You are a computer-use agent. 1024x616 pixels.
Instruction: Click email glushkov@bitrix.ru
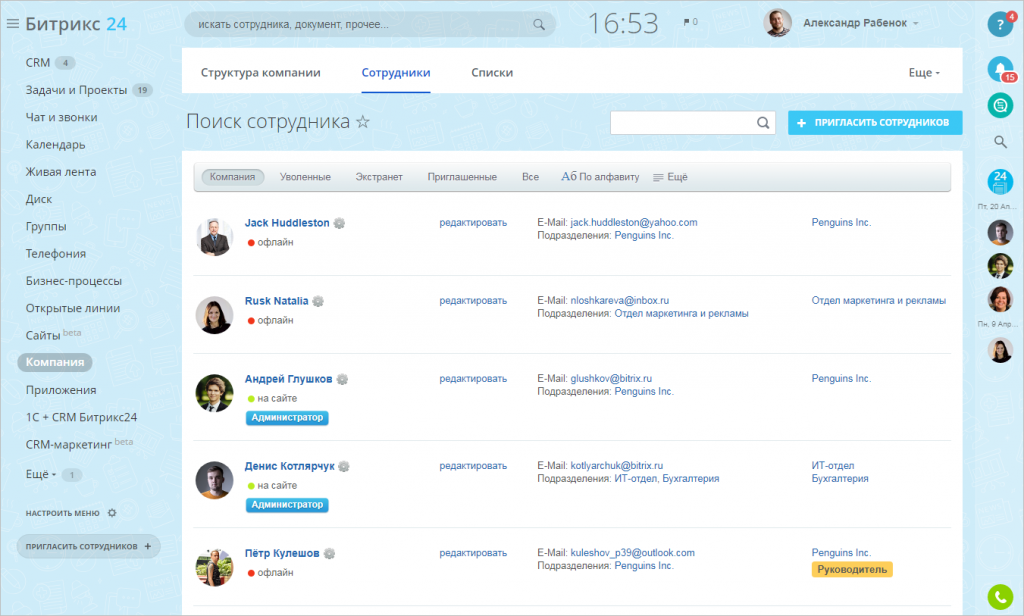611,379
